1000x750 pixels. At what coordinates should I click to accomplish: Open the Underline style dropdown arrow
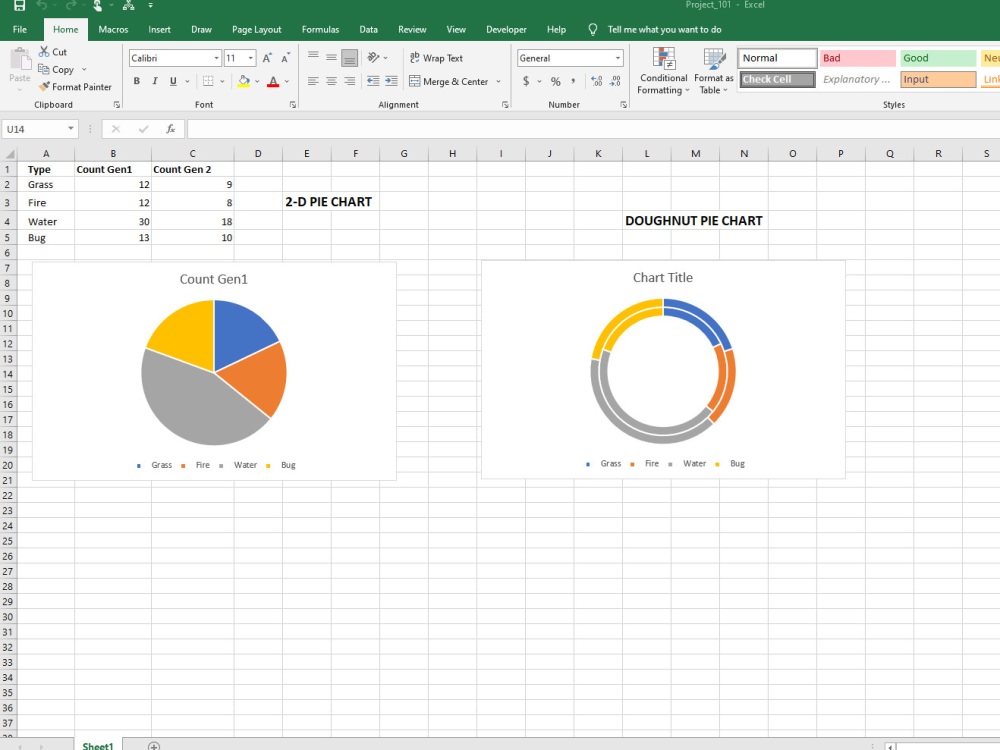tap(187, 82)
